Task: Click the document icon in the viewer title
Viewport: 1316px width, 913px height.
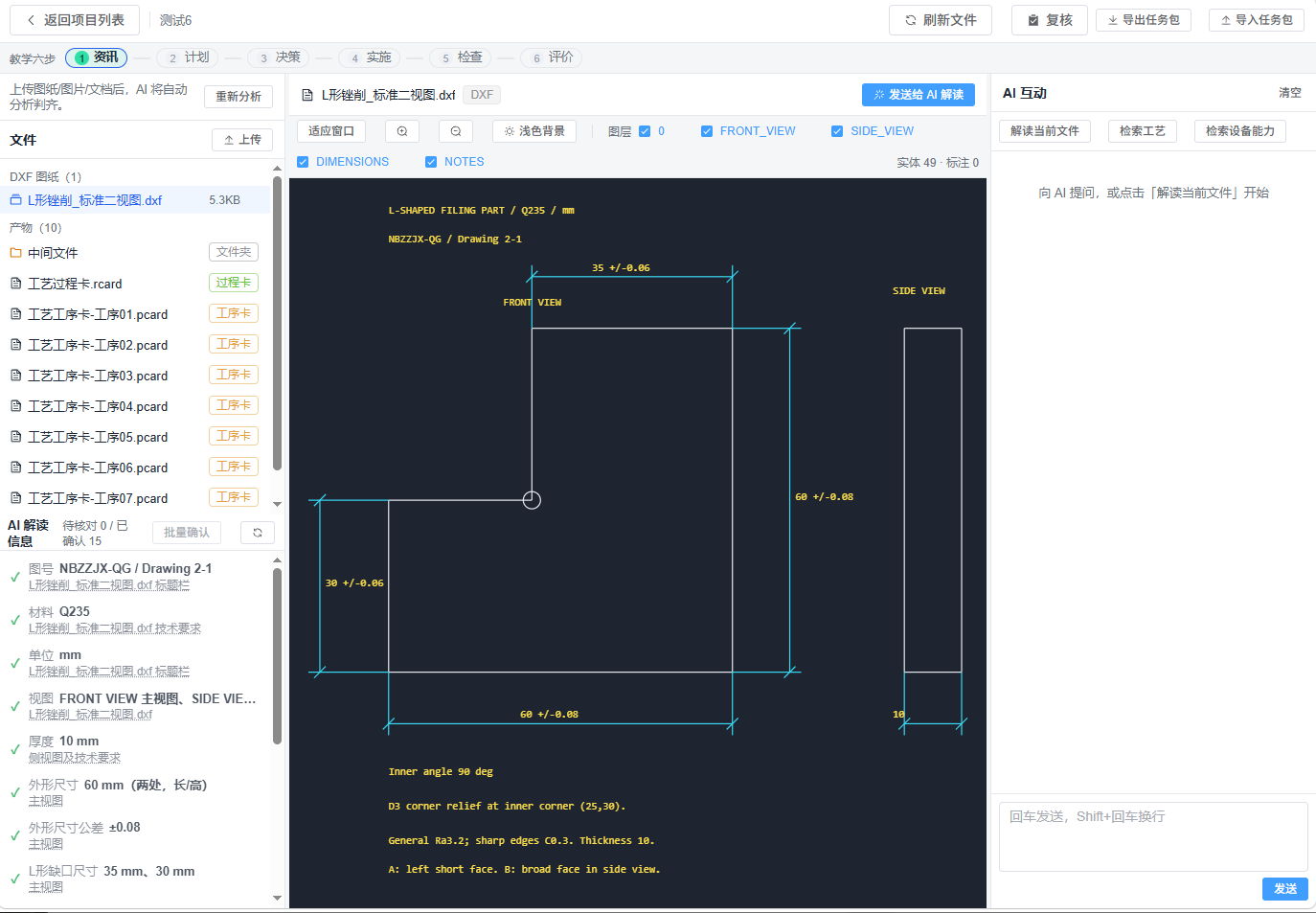Action: 307,95
